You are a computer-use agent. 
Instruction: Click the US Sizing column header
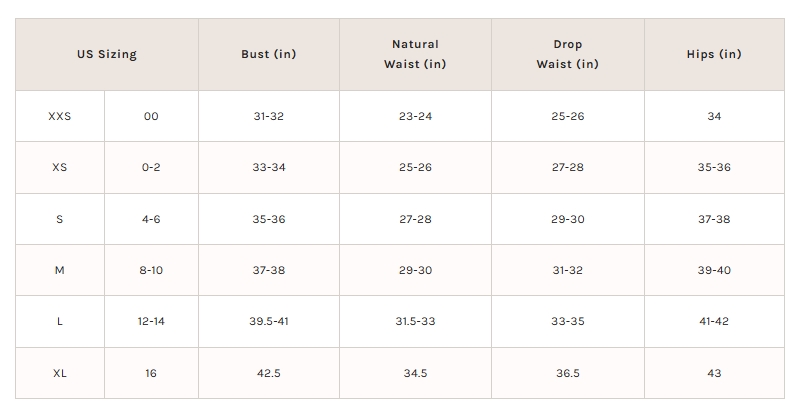pos(107,54)
